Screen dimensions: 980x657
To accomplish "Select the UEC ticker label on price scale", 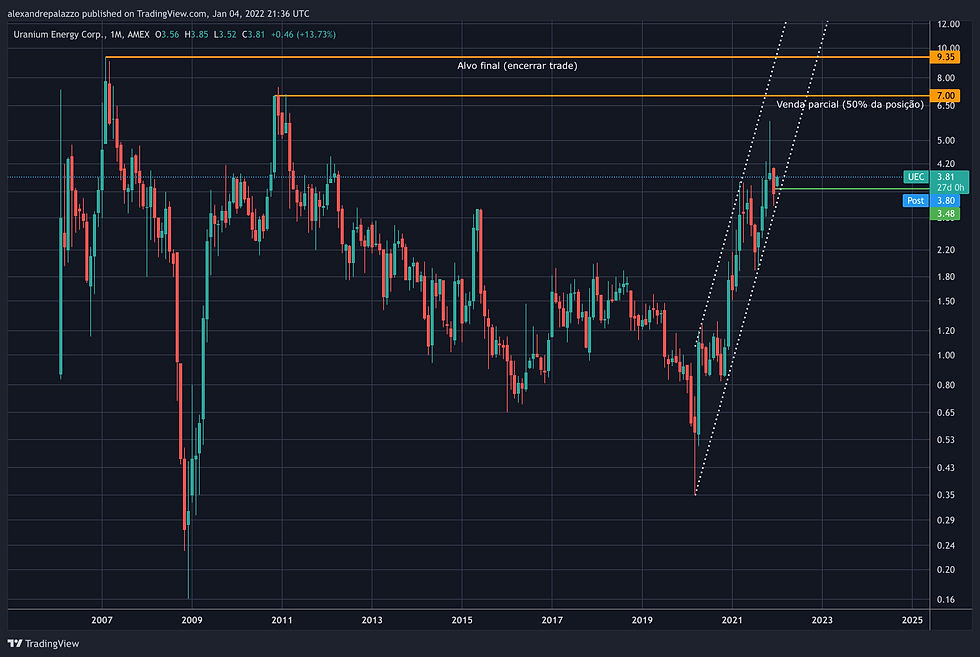I will (915, 177).
